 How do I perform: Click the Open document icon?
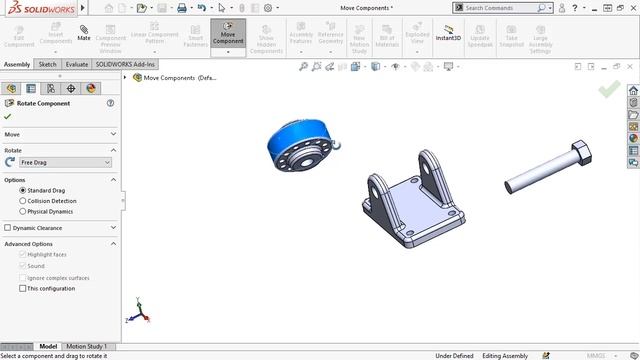point(142,8)
